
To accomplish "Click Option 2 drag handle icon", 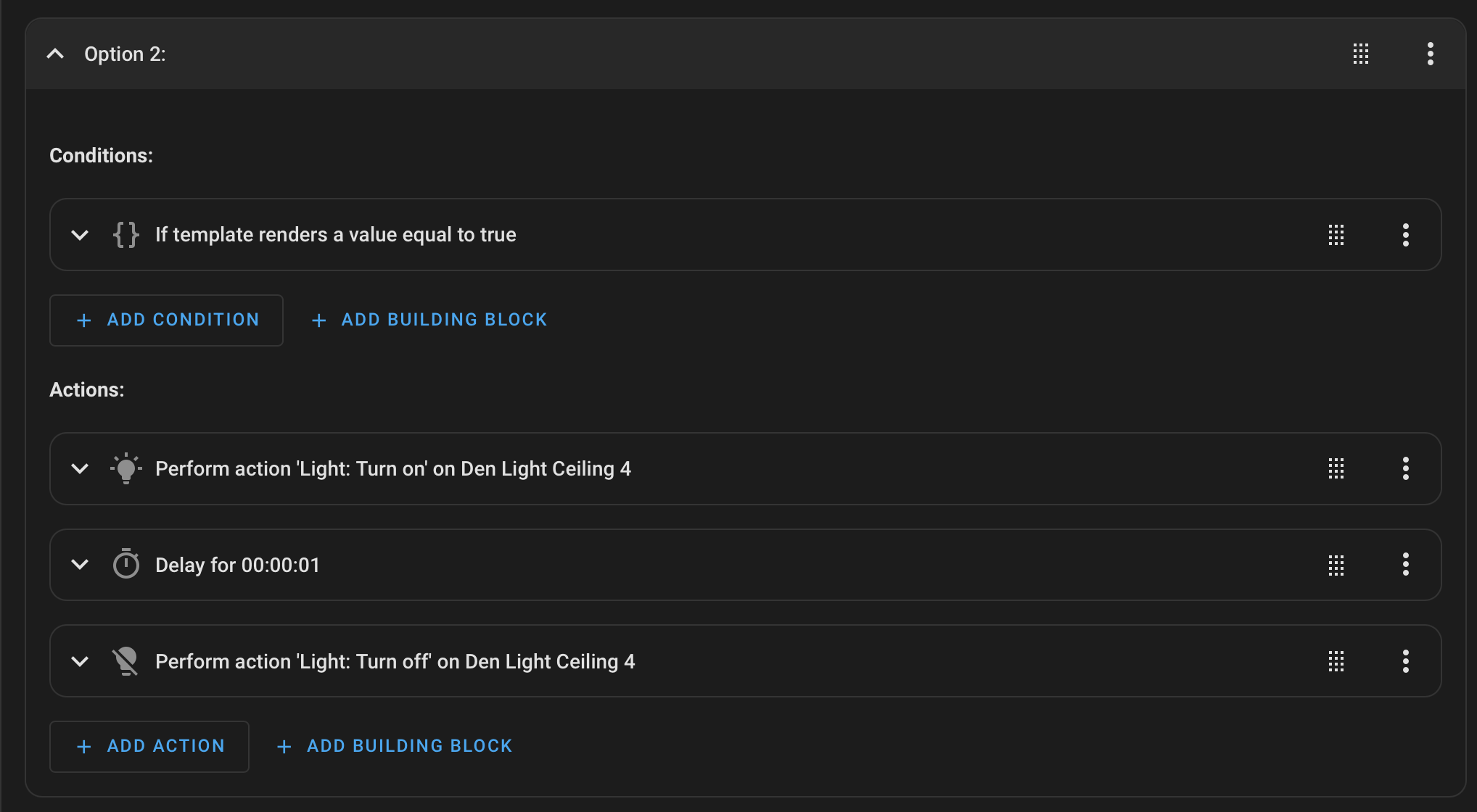I will (x=1361, y=54).
